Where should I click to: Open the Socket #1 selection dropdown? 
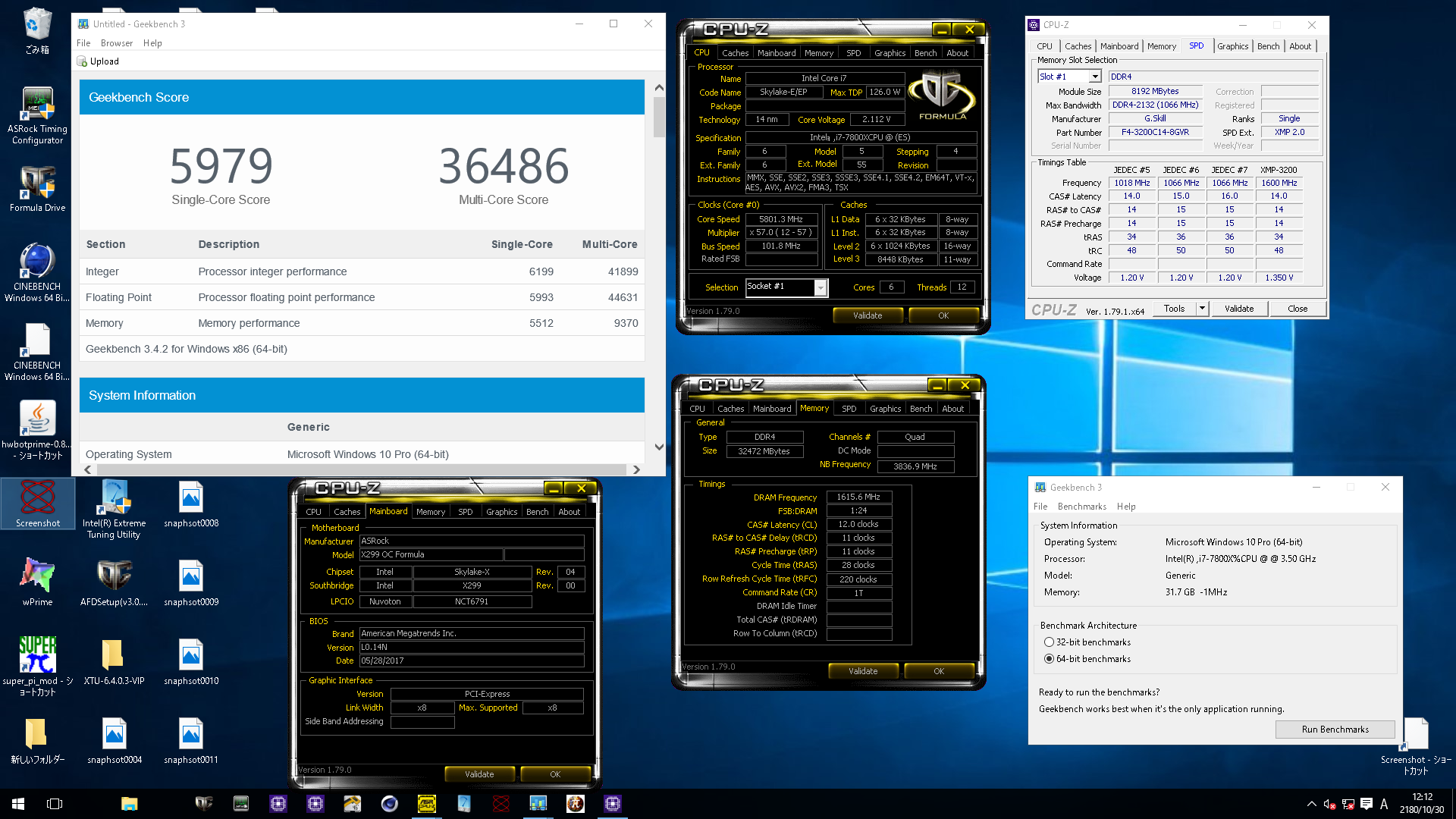820,287
